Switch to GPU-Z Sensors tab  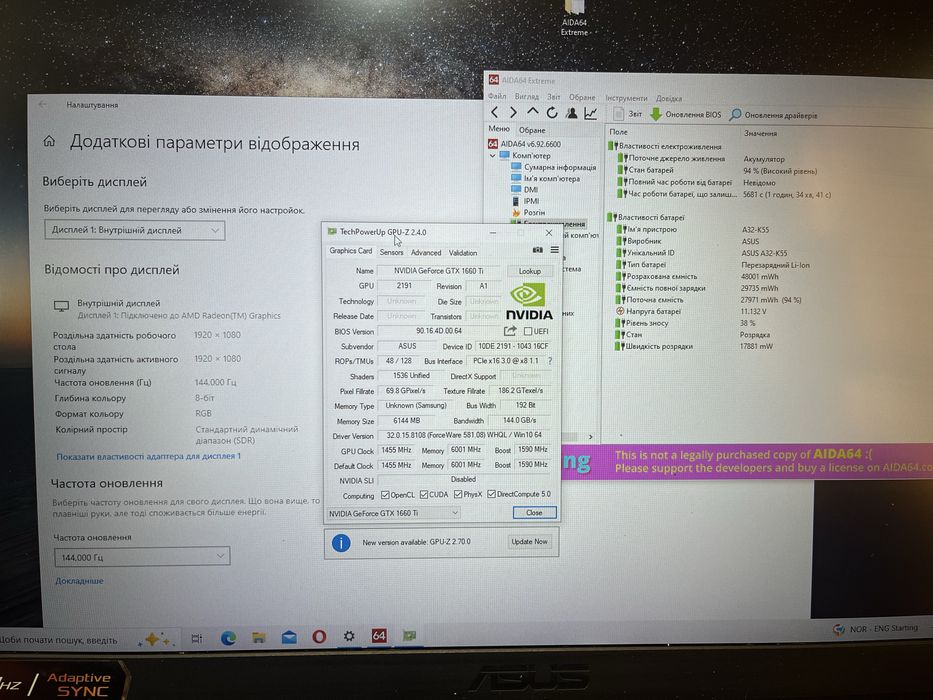click(391, 252)
